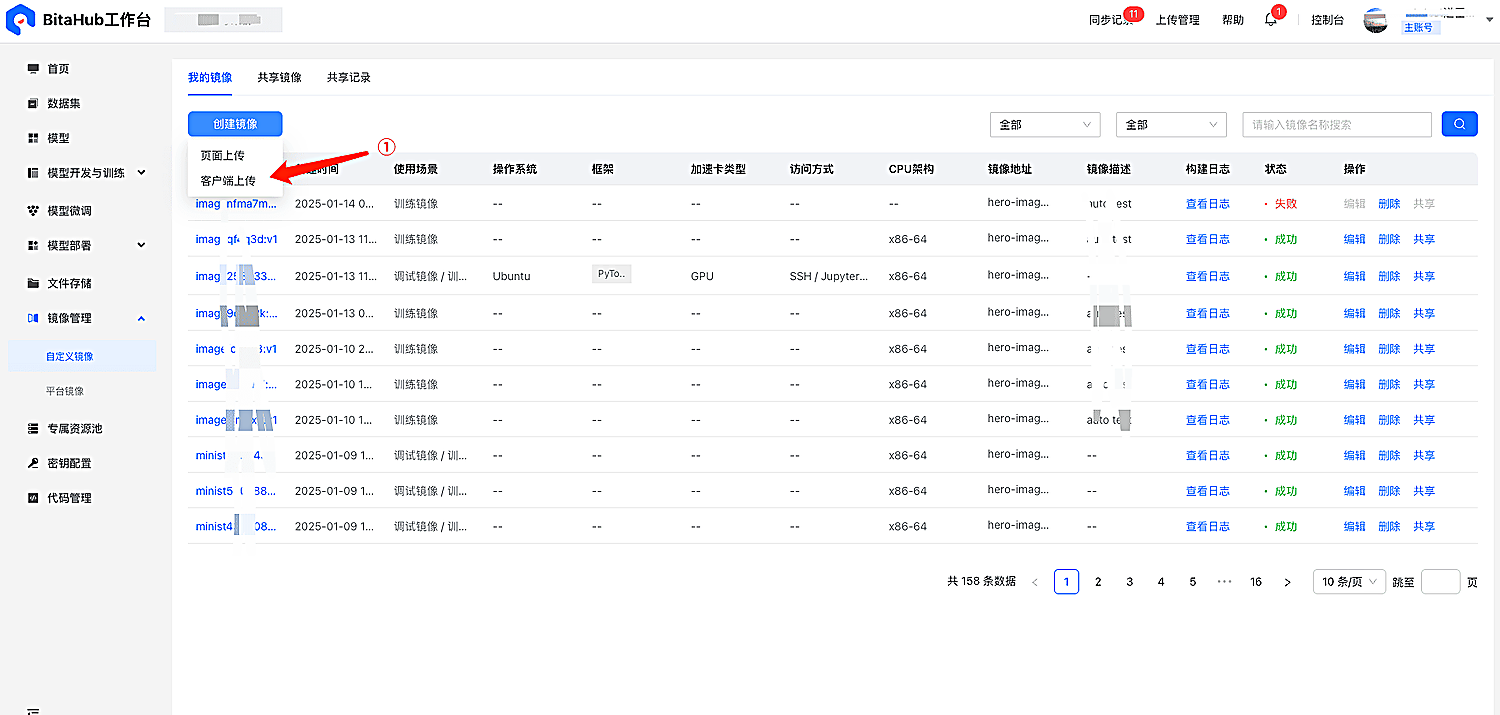Select the 文件存储 folder icon

click(33, 283)
